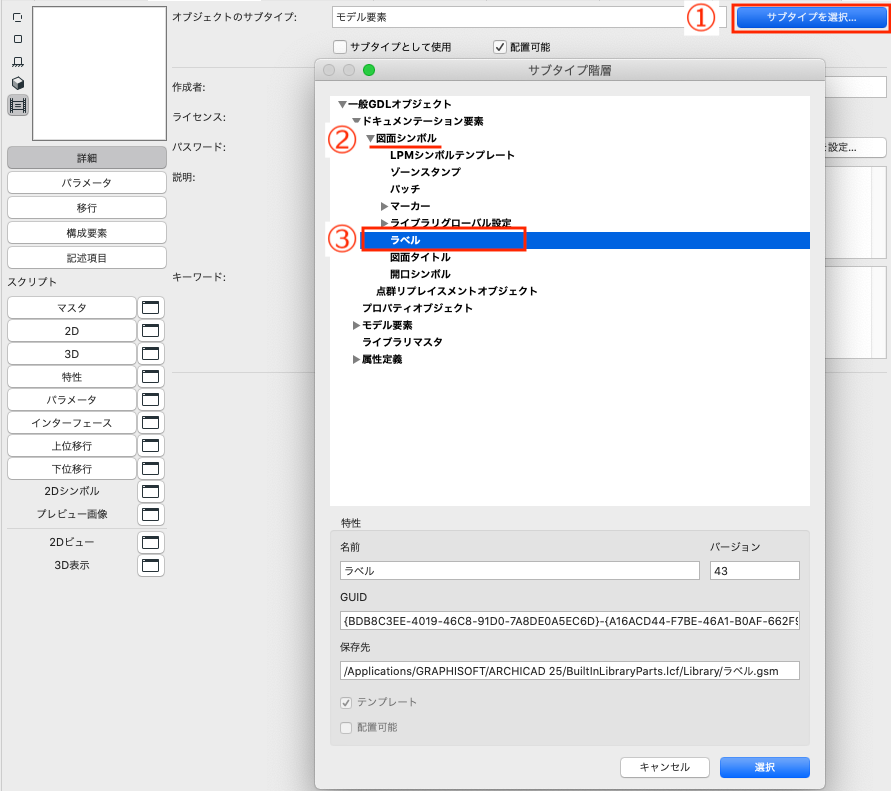Screen dimensions: 891x791
Task: Open the 上位移行 script window icon
Action: point(151,446)
